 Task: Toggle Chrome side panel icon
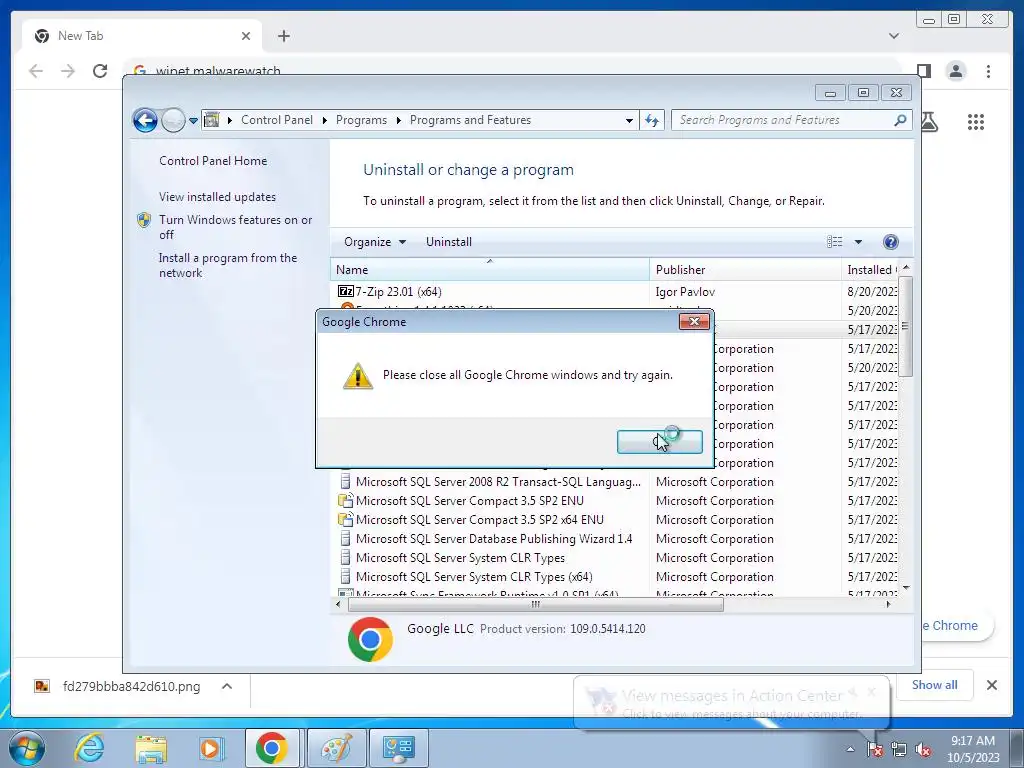923,71
